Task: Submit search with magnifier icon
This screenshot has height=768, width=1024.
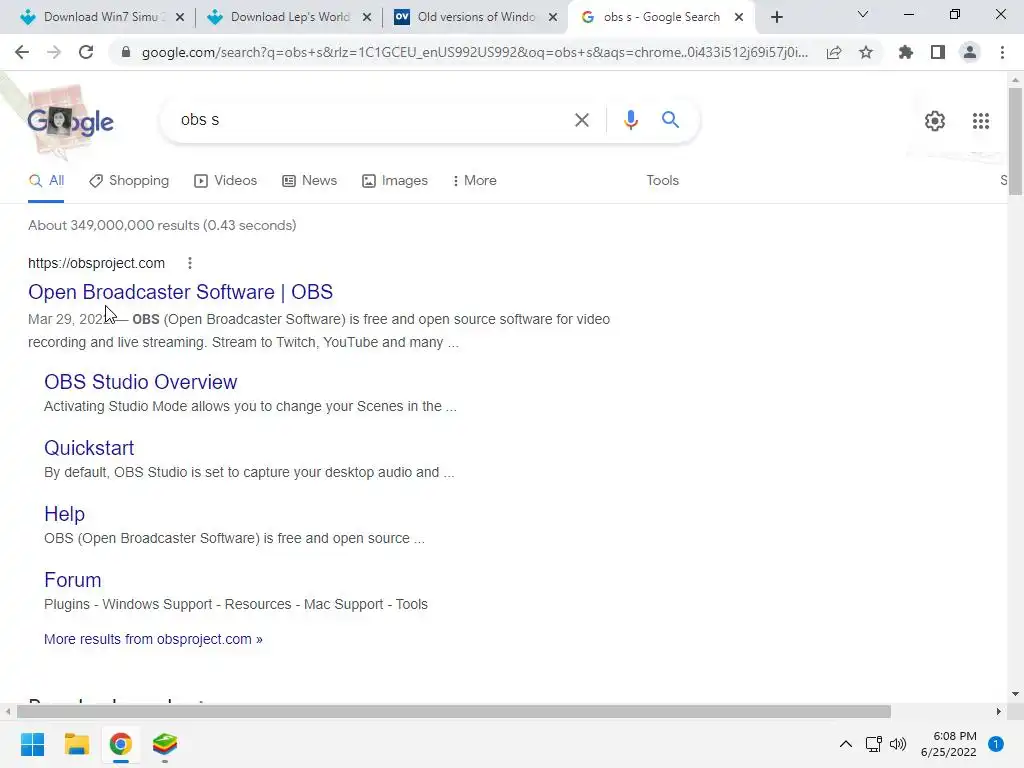Action: click(670, 120)
